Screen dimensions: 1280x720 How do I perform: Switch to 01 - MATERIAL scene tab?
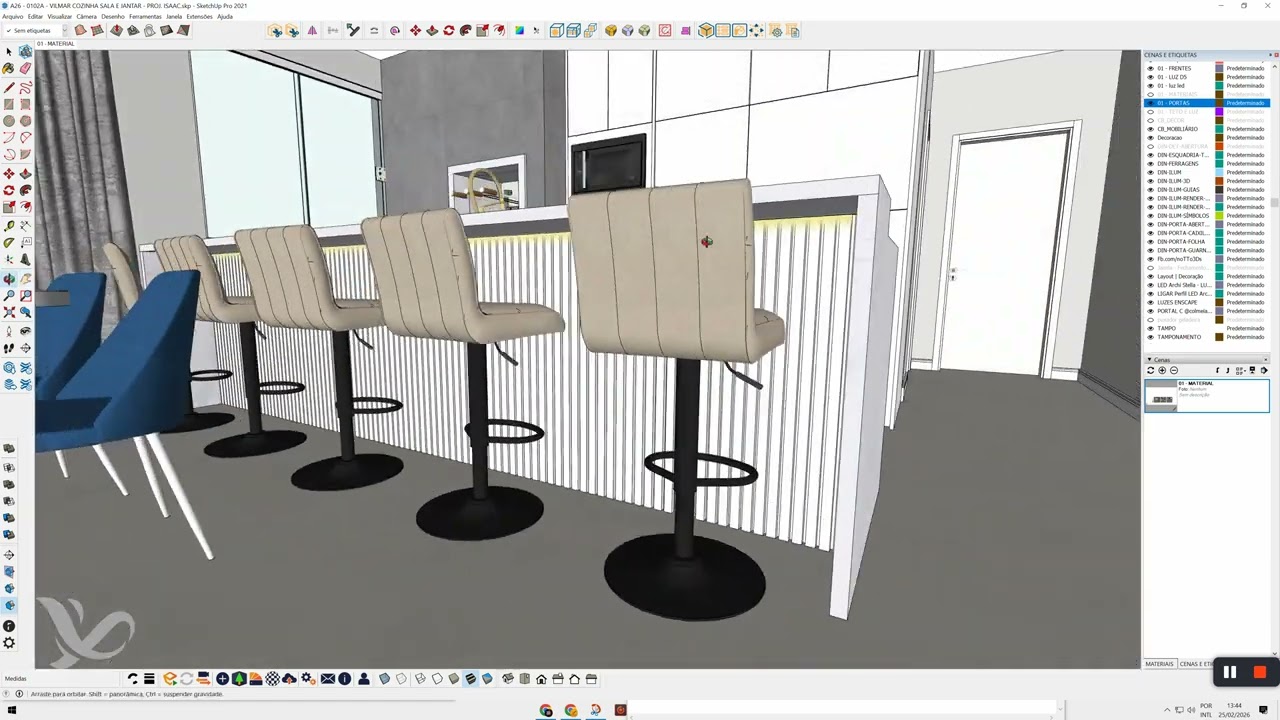pyautogui.click(x=56, y=44)
